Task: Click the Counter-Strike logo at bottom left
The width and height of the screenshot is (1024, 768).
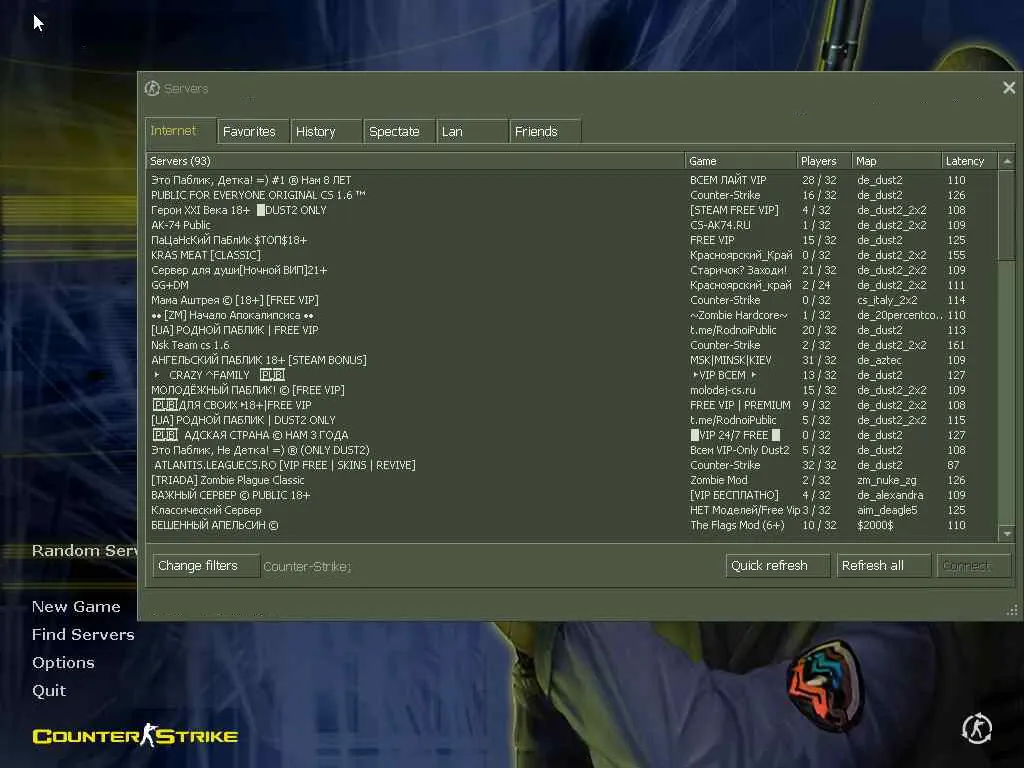Action: point(135,736)
